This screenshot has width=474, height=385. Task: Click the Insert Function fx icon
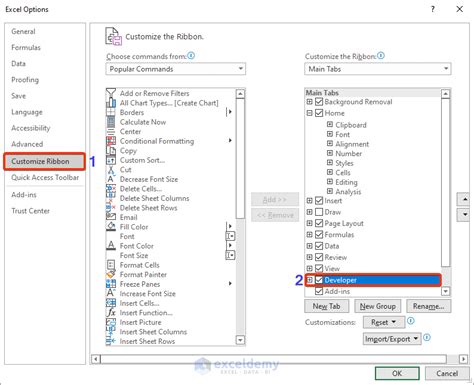pos(111,313)
